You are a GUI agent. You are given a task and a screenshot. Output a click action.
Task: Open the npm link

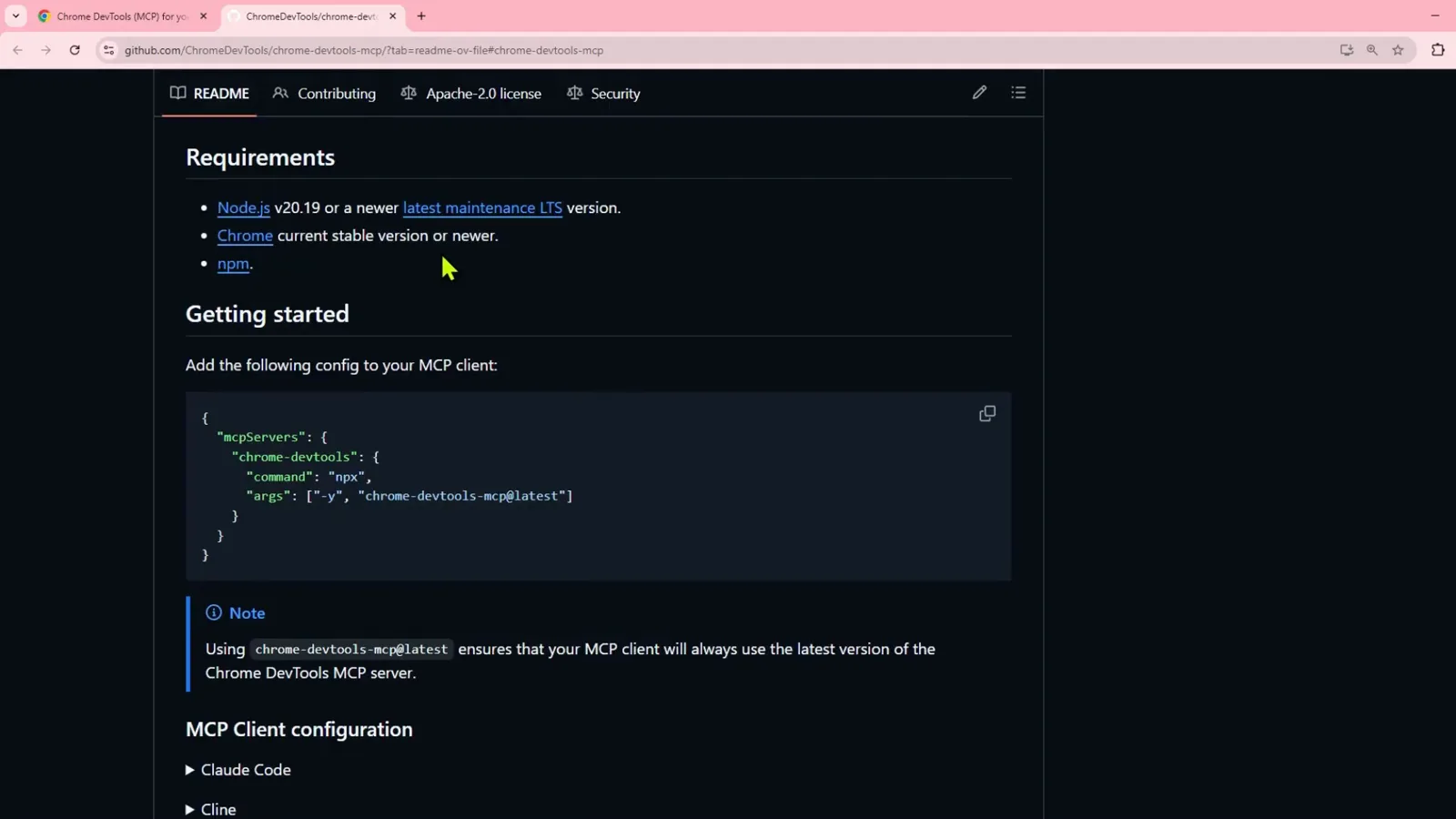point(233,264)
